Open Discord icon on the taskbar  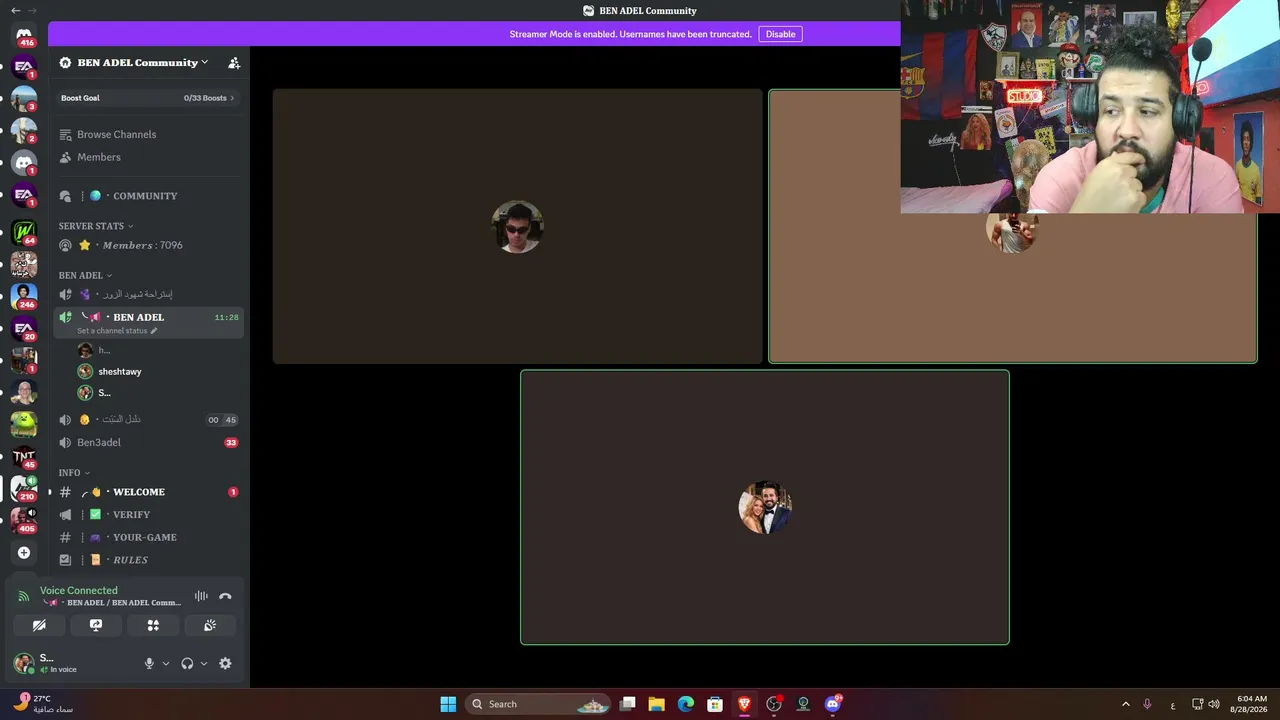pos(833,704)
